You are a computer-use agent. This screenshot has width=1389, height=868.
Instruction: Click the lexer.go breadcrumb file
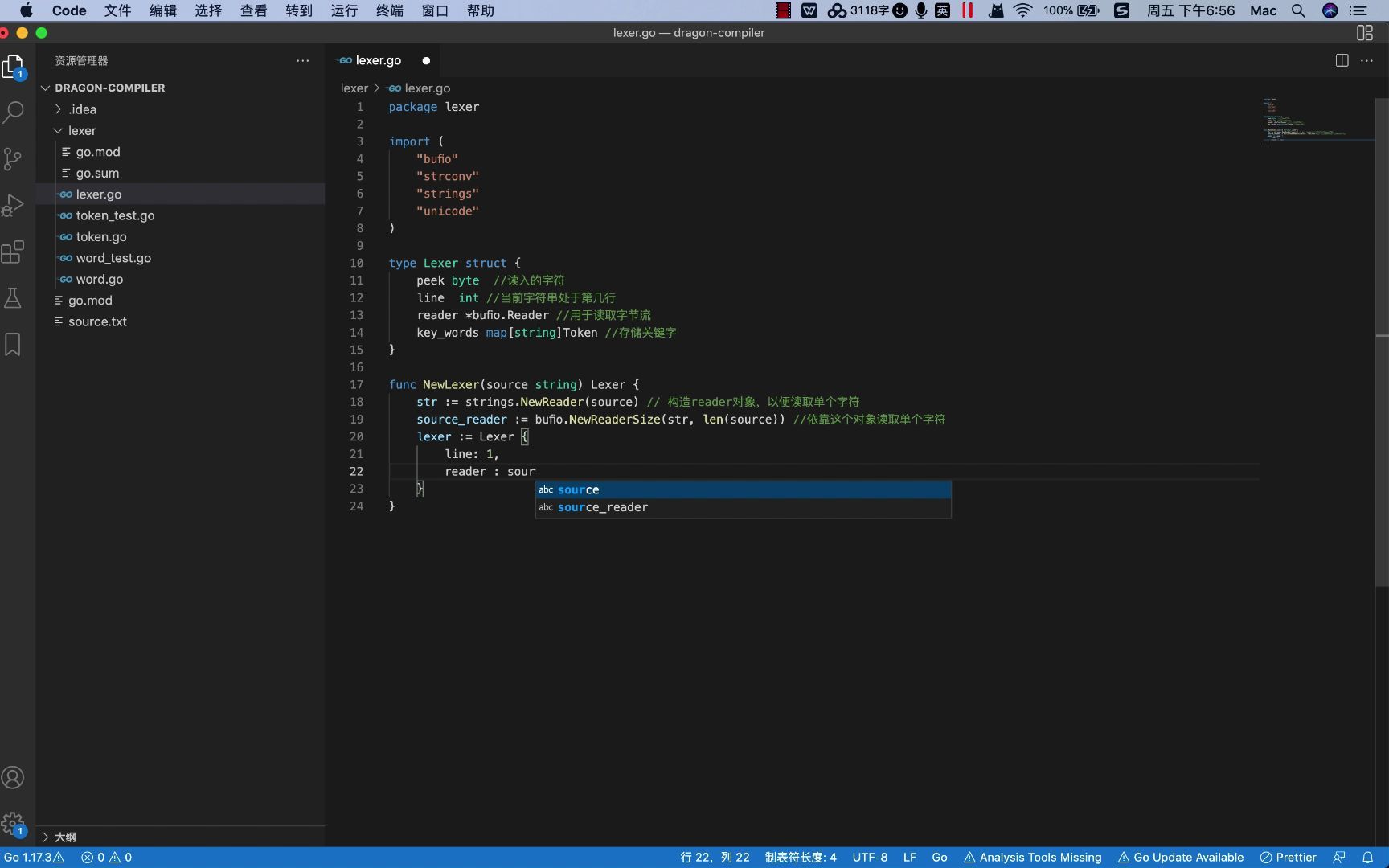pyautogui.click(x=419, y=88)
